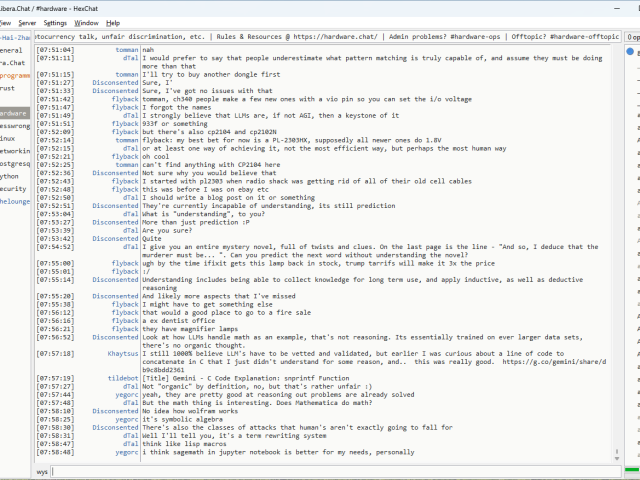The height and width of the screenshot is (480, 640).
Task: Select the #hardware channel in the channel list
Action: [x=14, y=113]
